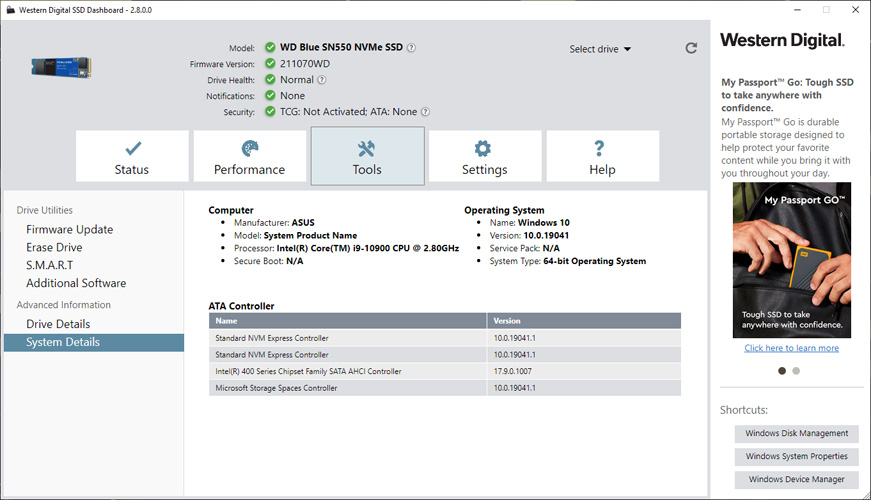
Task: Open Windows System Properties shortcut
Action: 797,456
